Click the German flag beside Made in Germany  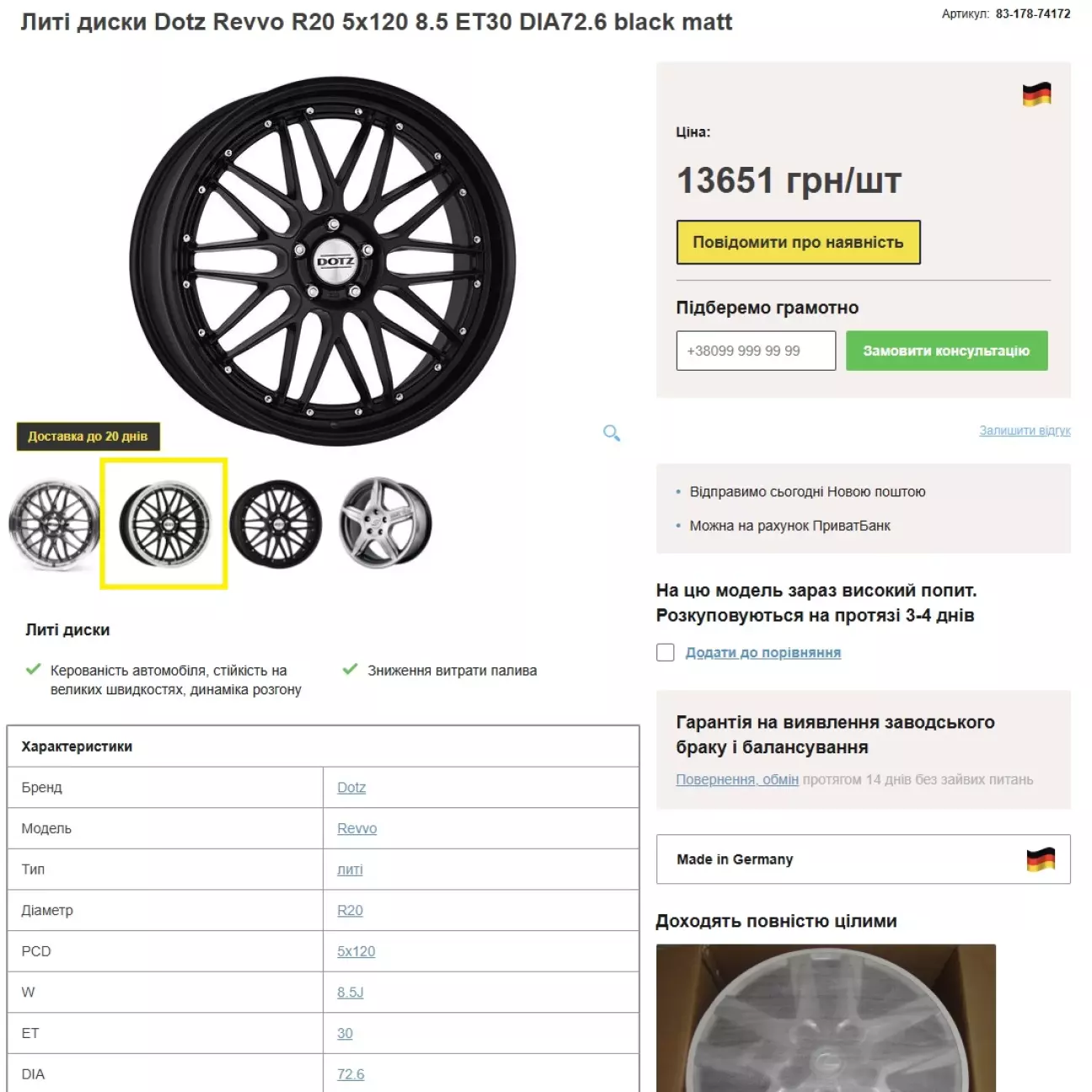point(1041,859)
